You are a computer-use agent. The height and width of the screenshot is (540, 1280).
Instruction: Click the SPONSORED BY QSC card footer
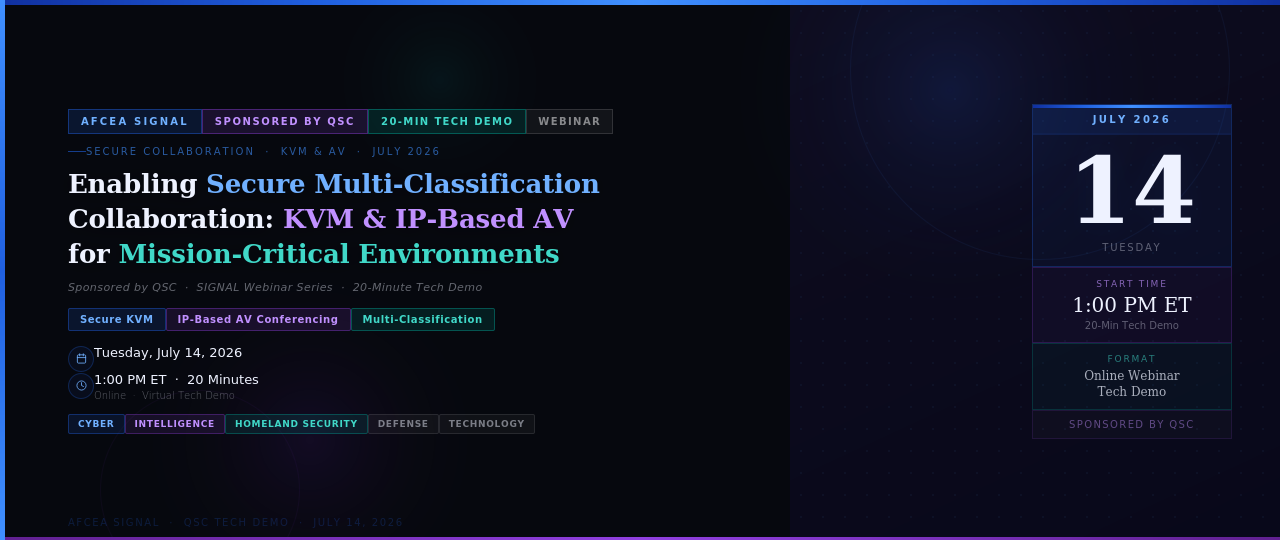1132,425
